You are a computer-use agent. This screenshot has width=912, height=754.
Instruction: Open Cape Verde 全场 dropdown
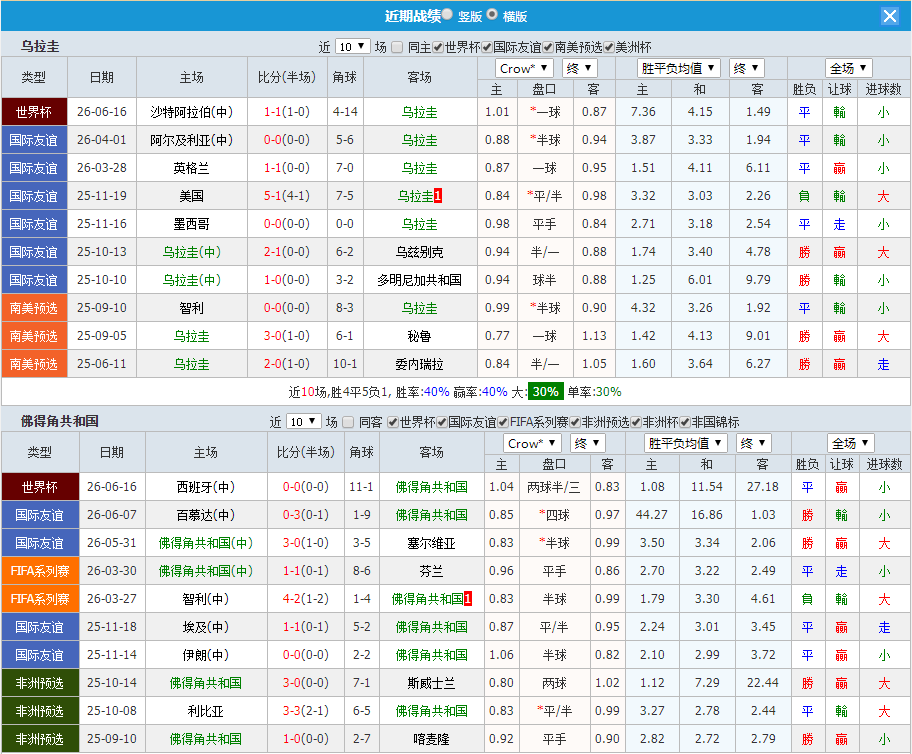(x=850, y=443)
